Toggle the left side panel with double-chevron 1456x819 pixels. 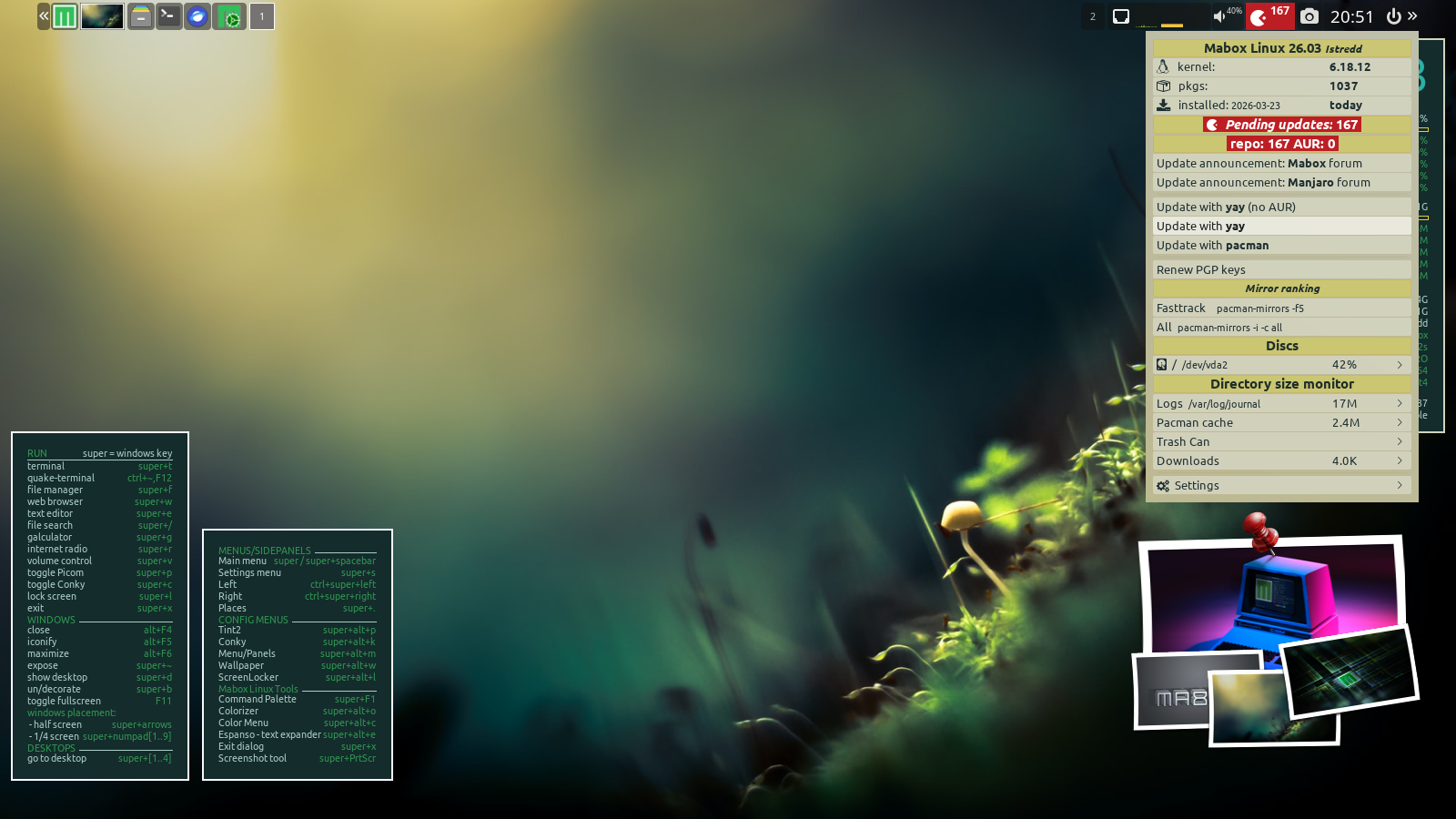point(43,16)
